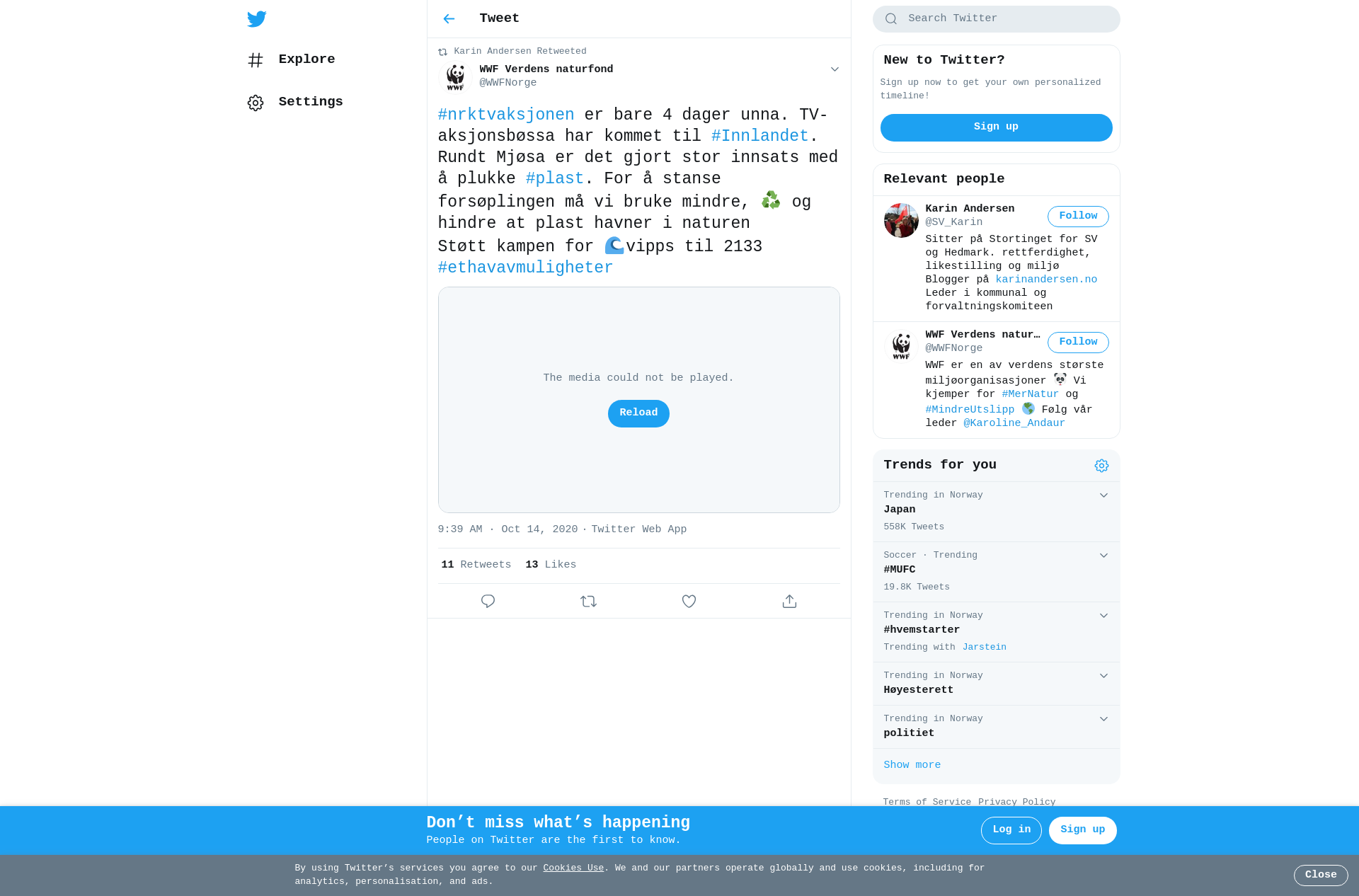This screenshot has width=1359, height=896.
Task: Open Trends settings gear icon
Action: 1101,466
